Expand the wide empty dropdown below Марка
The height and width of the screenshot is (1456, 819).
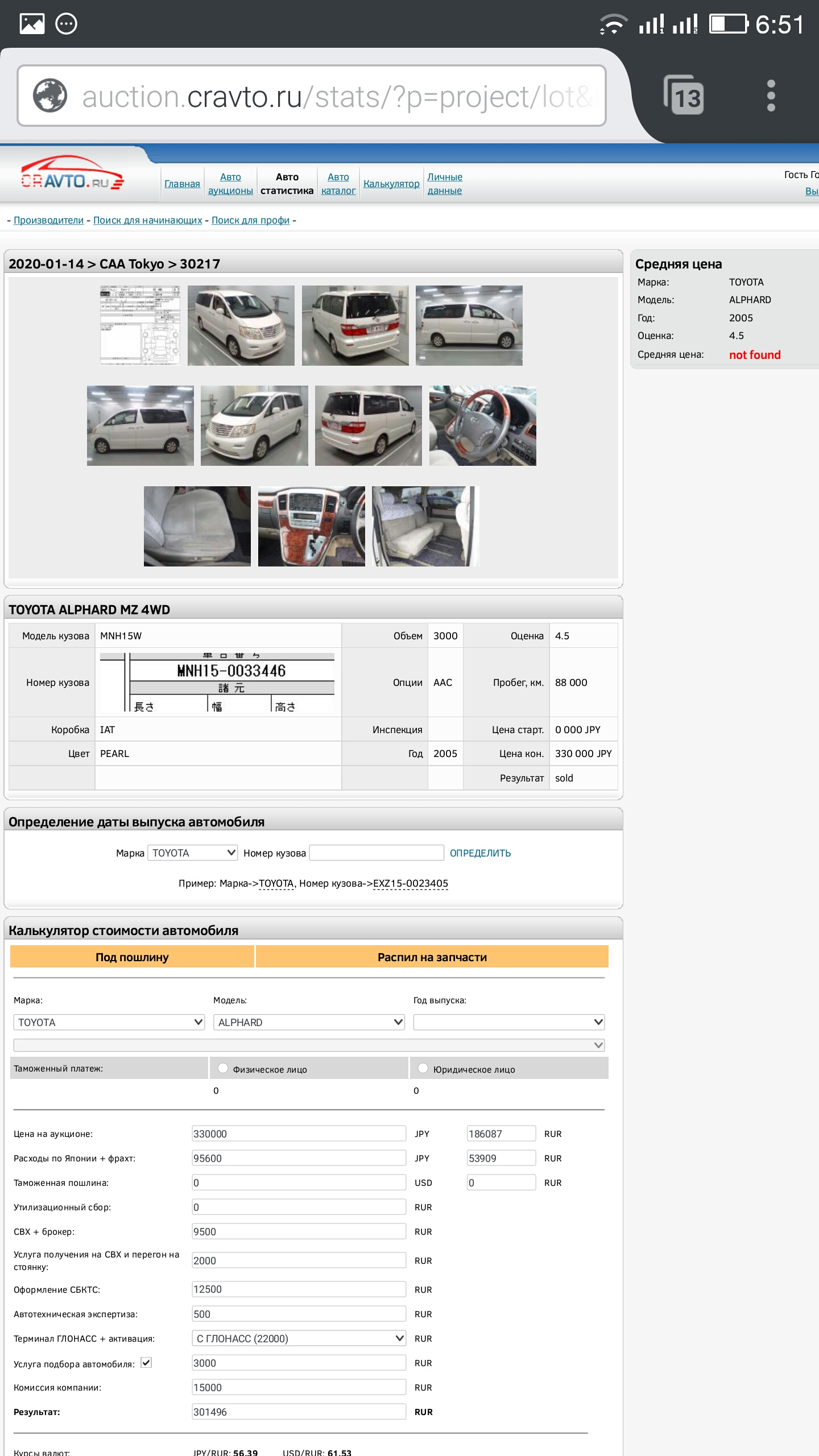click(x=309, y=1045)
